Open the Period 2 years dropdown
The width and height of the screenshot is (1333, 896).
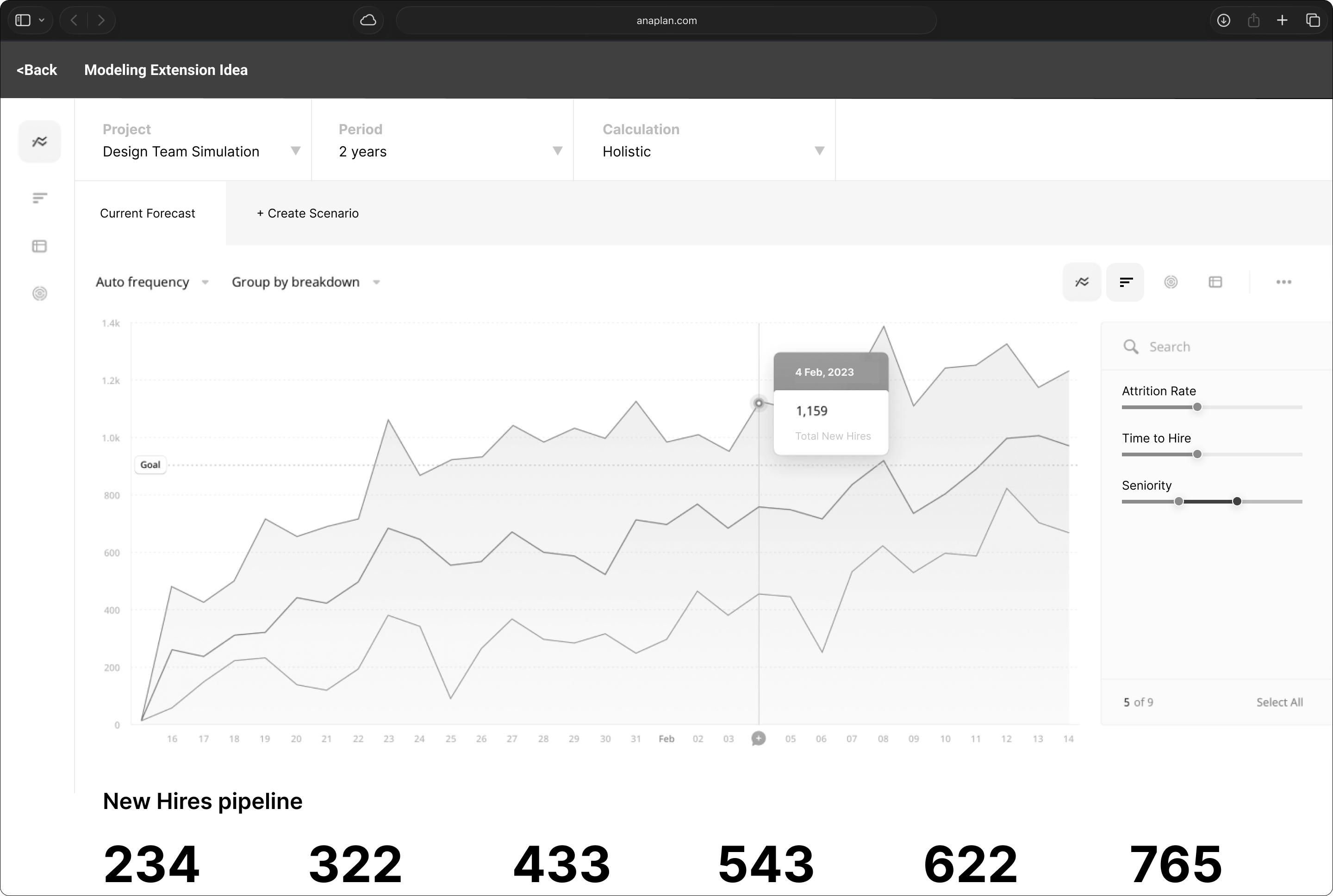pos(557,151)
